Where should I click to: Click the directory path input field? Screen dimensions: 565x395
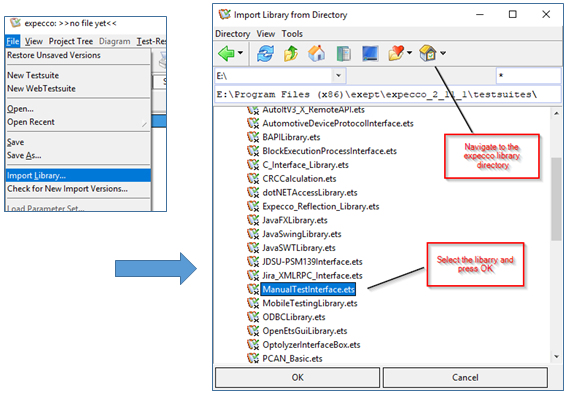tap(387, 95)
